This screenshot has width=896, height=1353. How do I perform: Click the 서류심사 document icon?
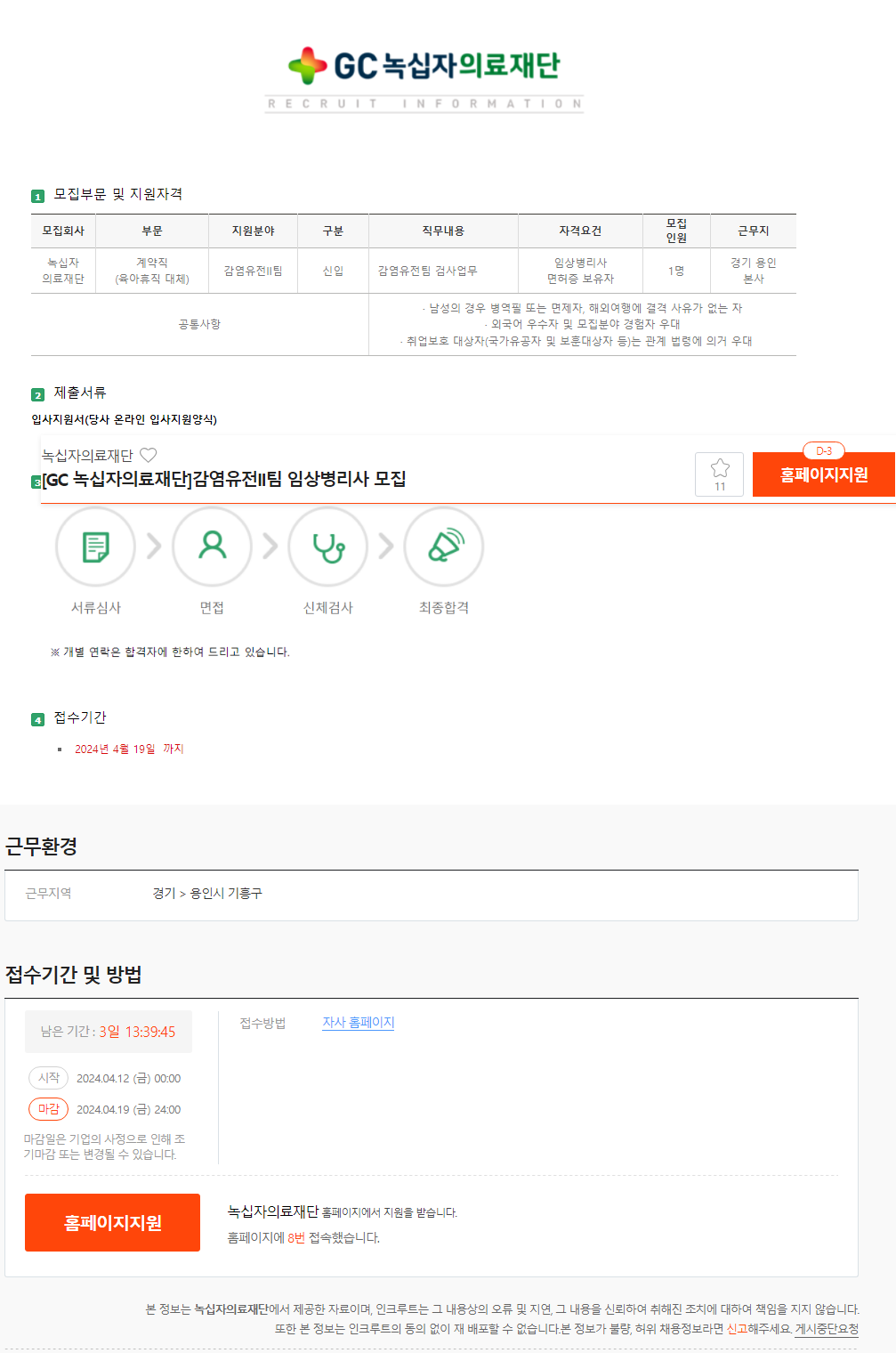pyautogui.click(x=96, y=547)
